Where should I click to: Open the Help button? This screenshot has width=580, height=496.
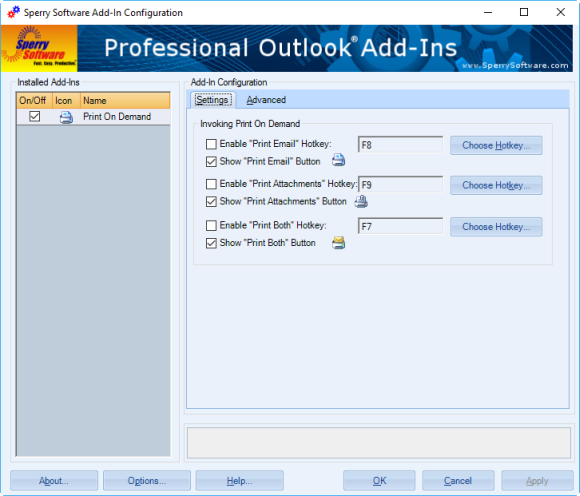[239, 480]
